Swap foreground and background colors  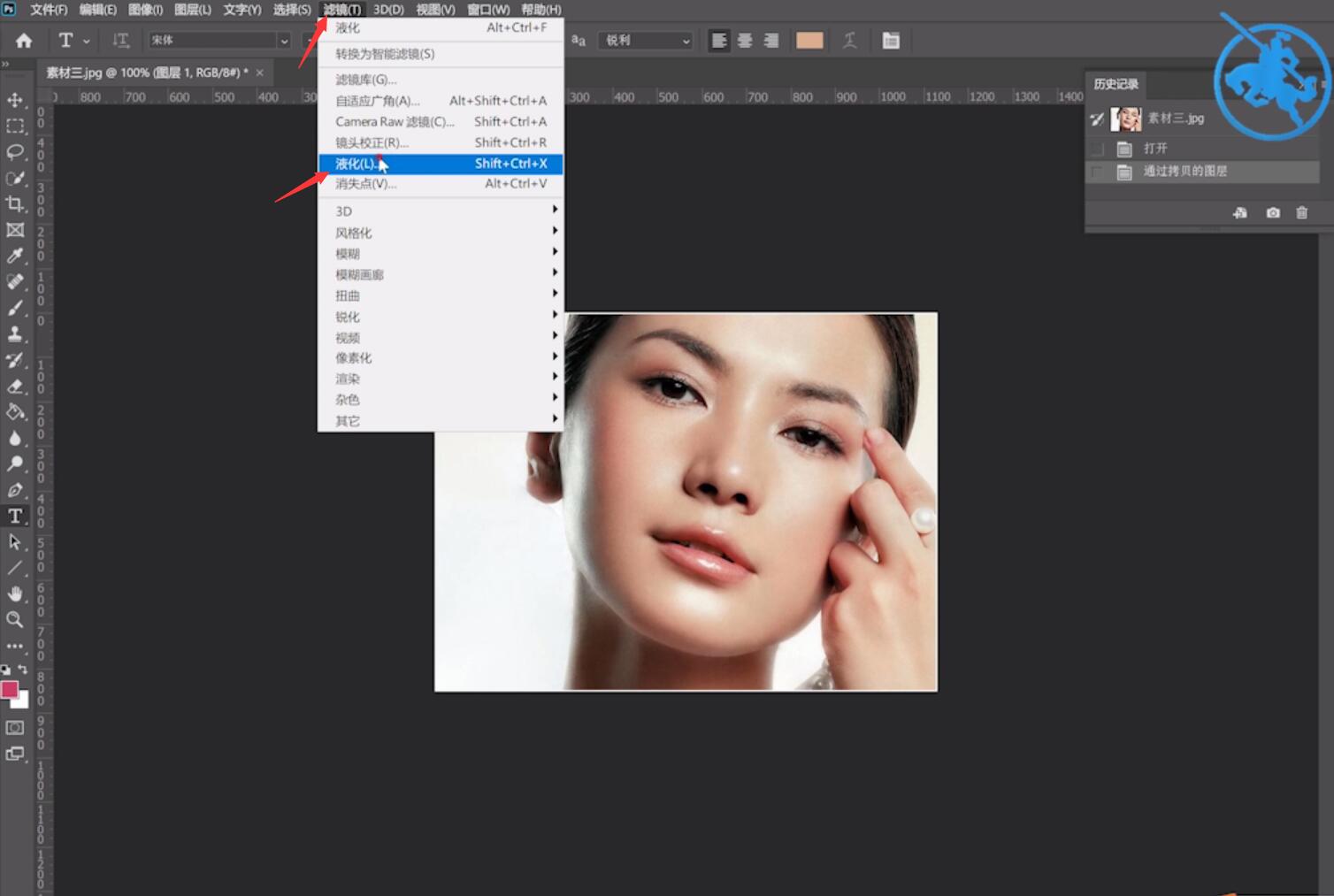pyautogui.click(x=23, y=670)
